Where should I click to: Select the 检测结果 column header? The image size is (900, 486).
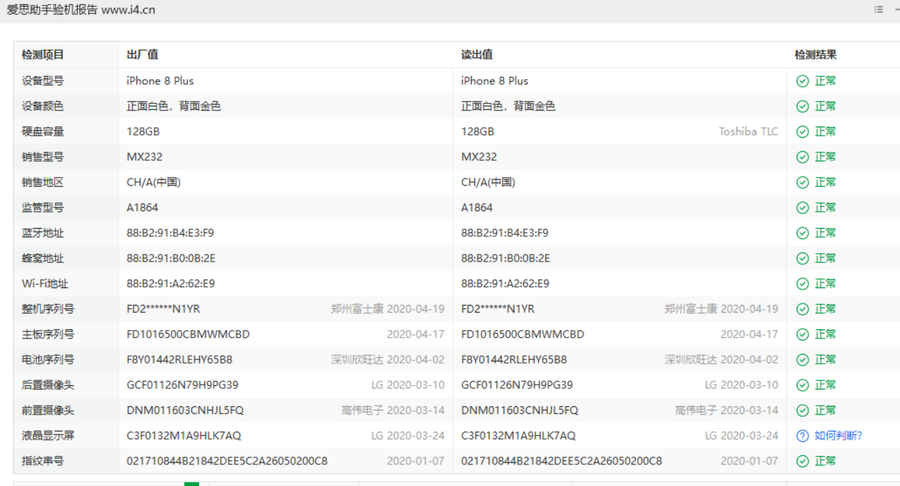(816, 55)
